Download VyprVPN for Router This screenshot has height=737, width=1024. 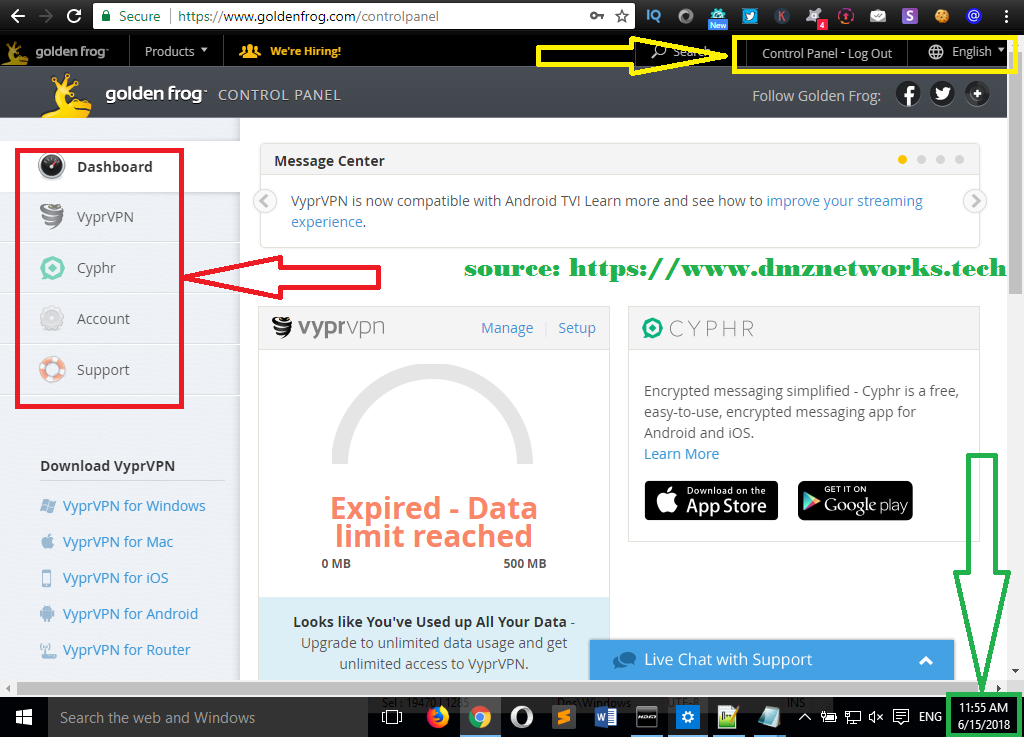[126, 650]
